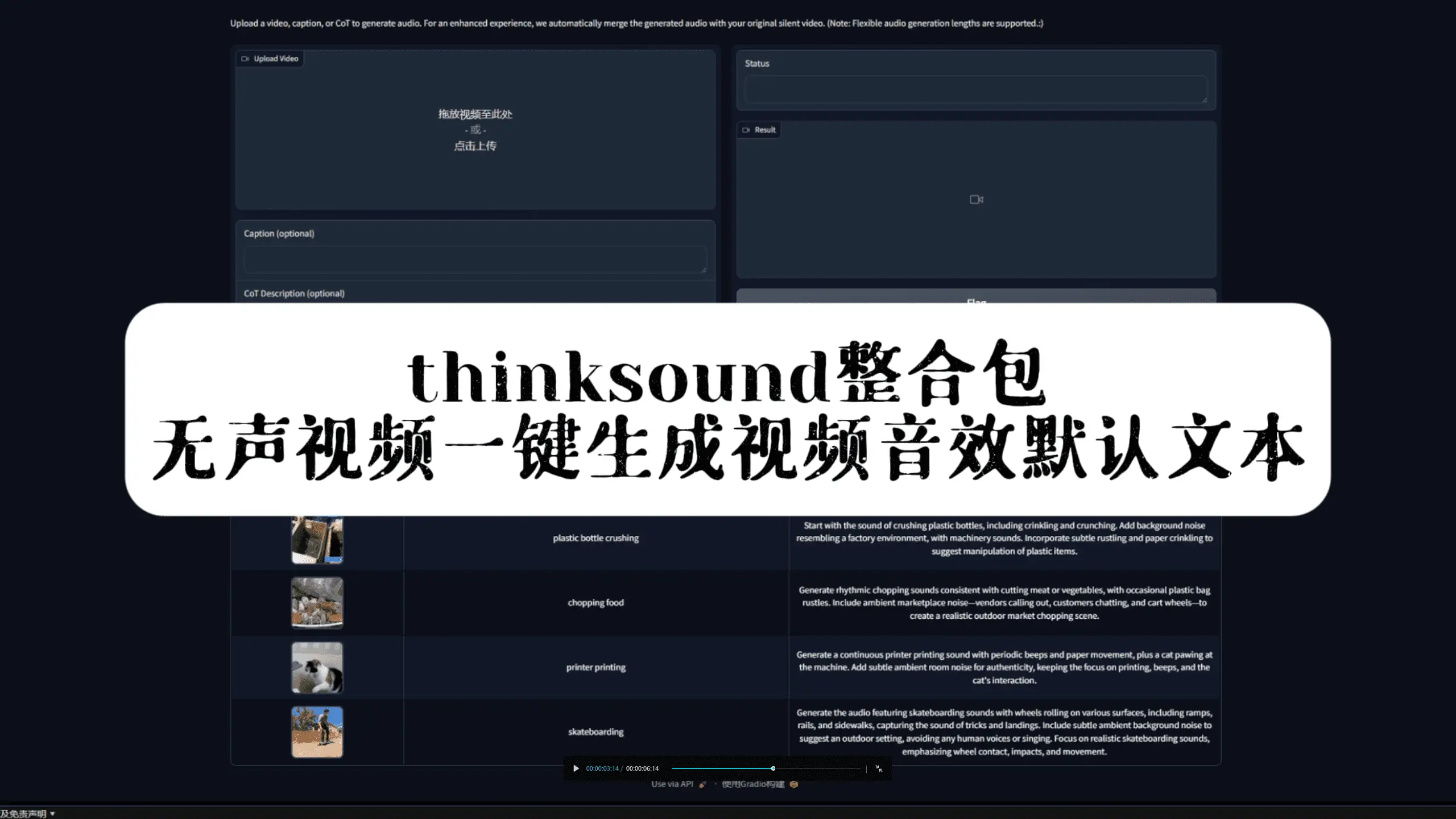Click the 点击上传 upload text

475,146
